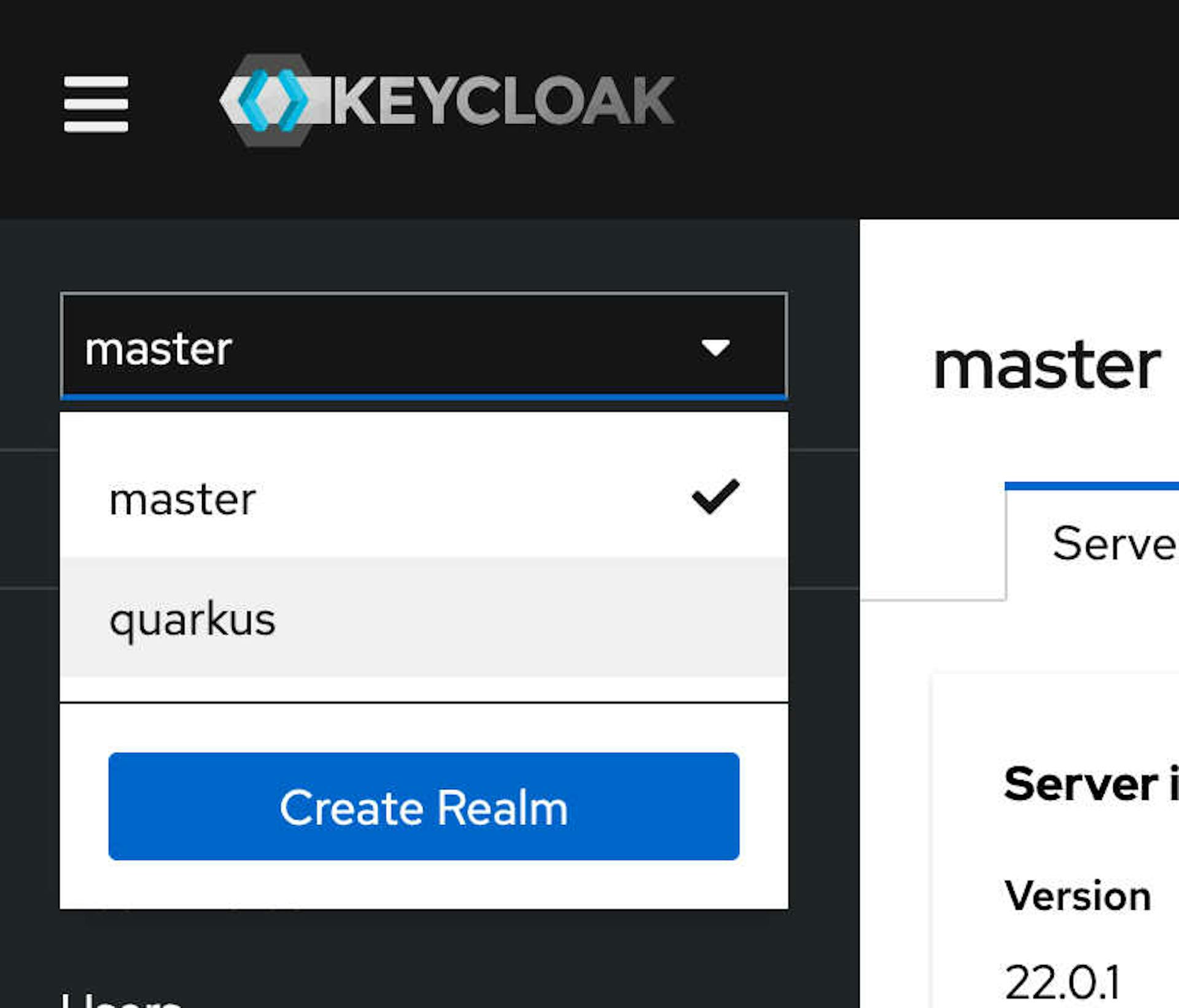1179x1008 pixels.
Task: Toggle the hamburger navigation menu
Action: [96, 104]
